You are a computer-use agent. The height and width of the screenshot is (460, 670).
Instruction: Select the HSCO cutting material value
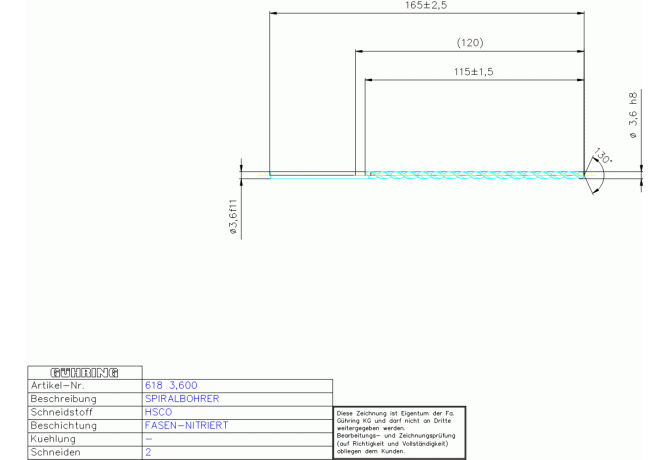click(x=158, y=412)
